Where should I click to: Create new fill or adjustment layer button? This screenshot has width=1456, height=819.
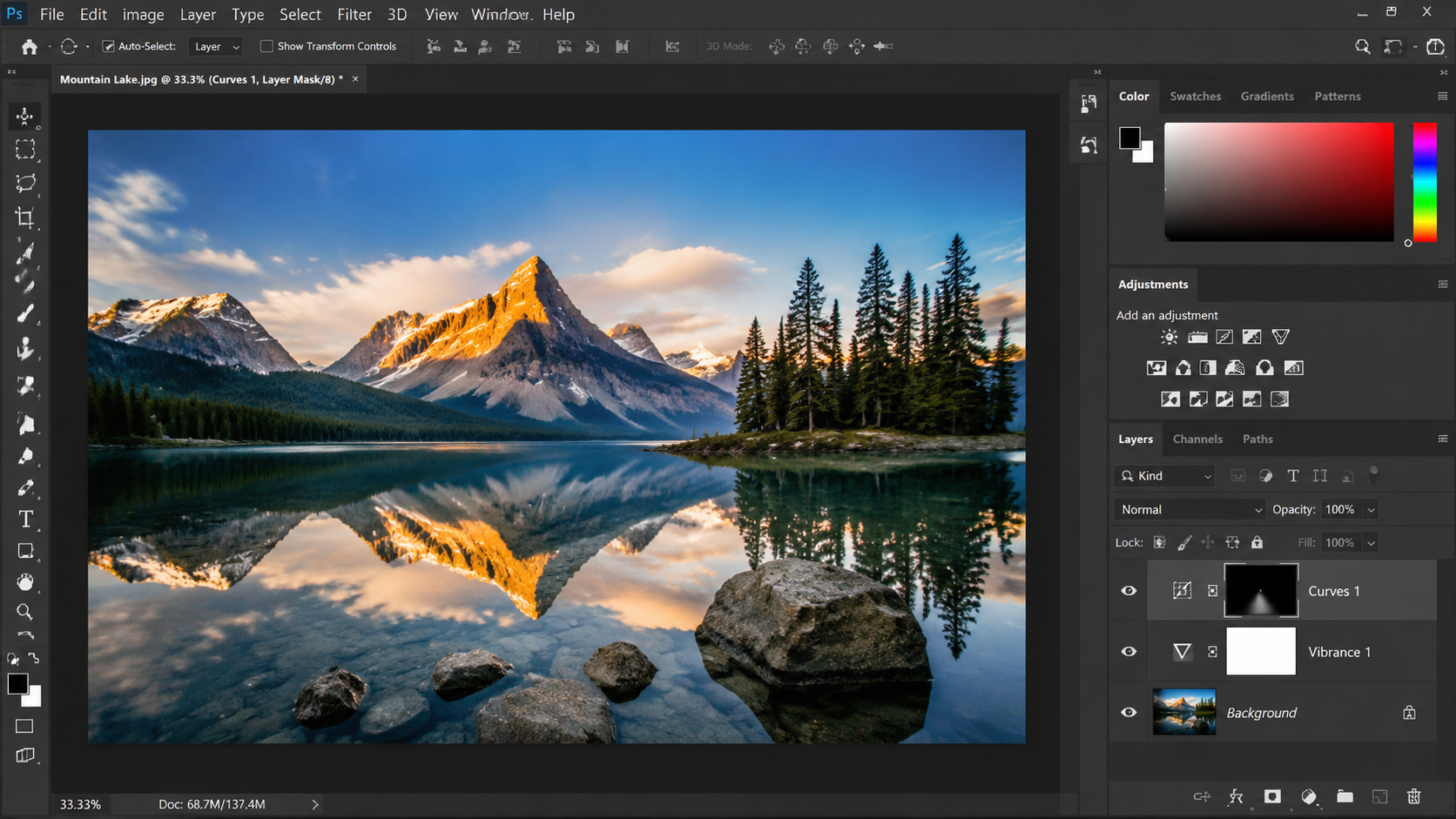coord(1309,796)
